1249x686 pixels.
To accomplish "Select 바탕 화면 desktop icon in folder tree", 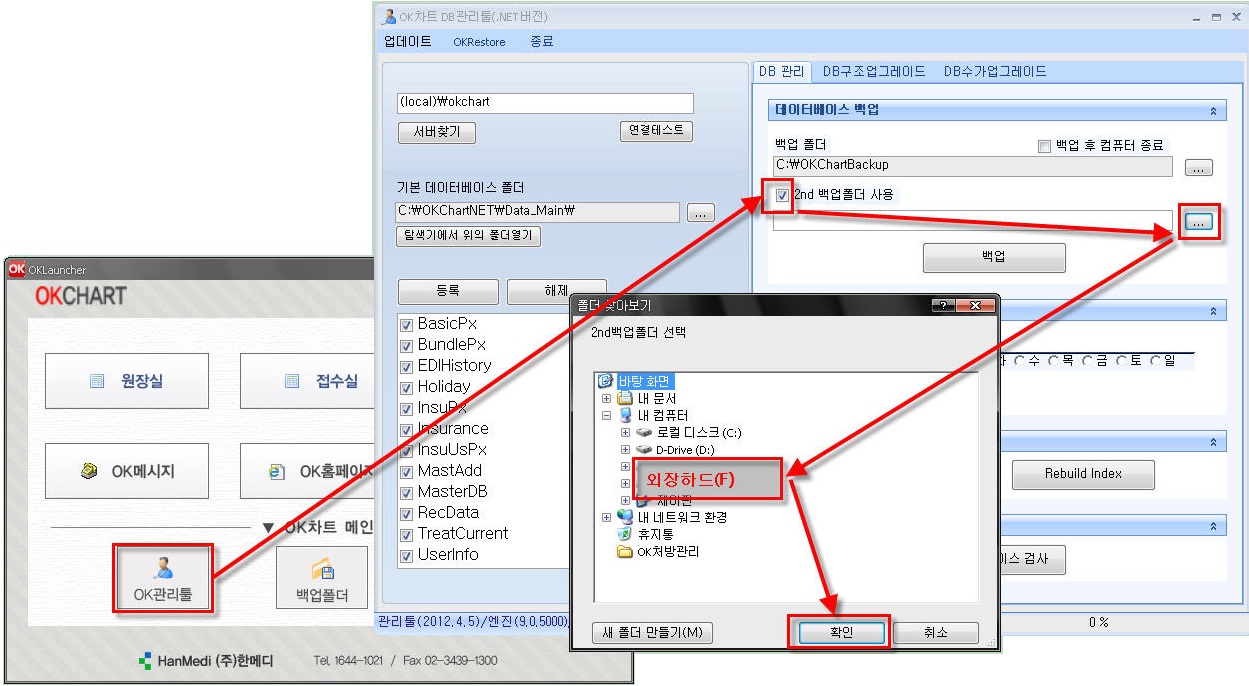I will 605,381.
